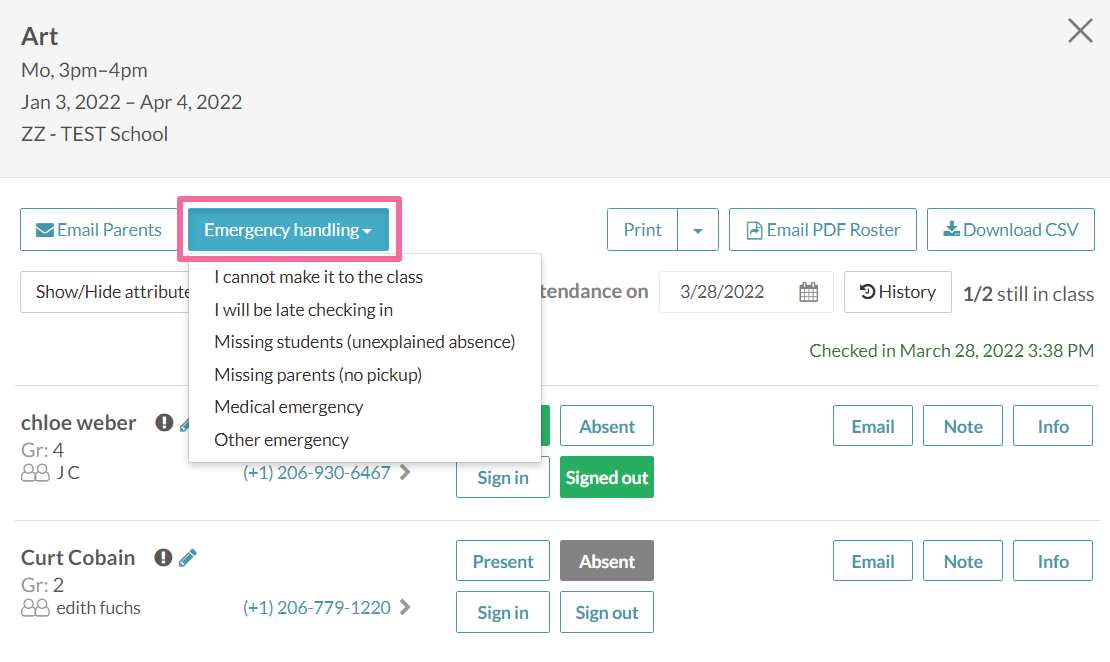Download the roster as CSV
Viewport: 1110px width, 662px height.
coord(1010,230)
